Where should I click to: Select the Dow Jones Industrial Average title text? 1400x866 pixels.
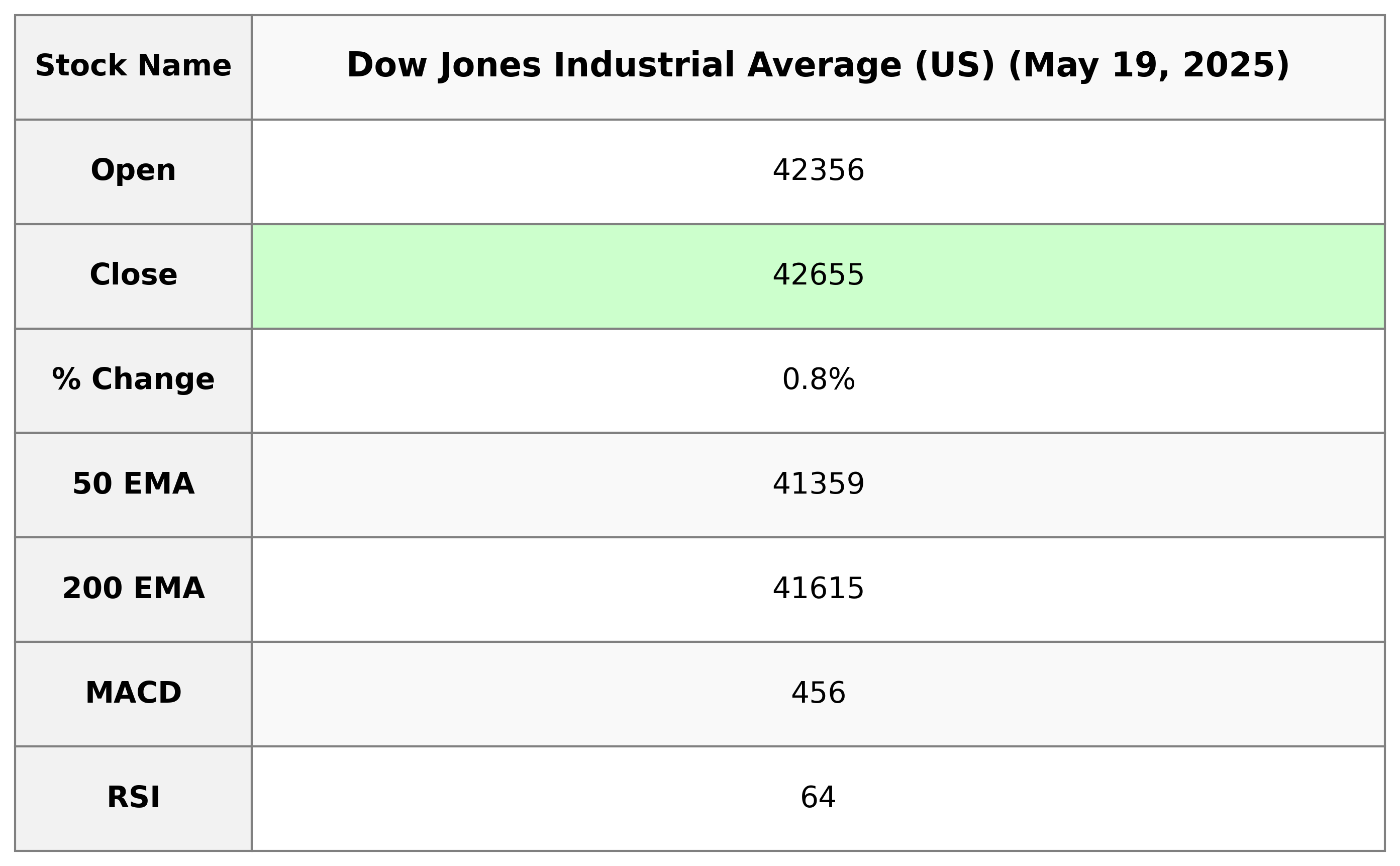tap(624, 66)
